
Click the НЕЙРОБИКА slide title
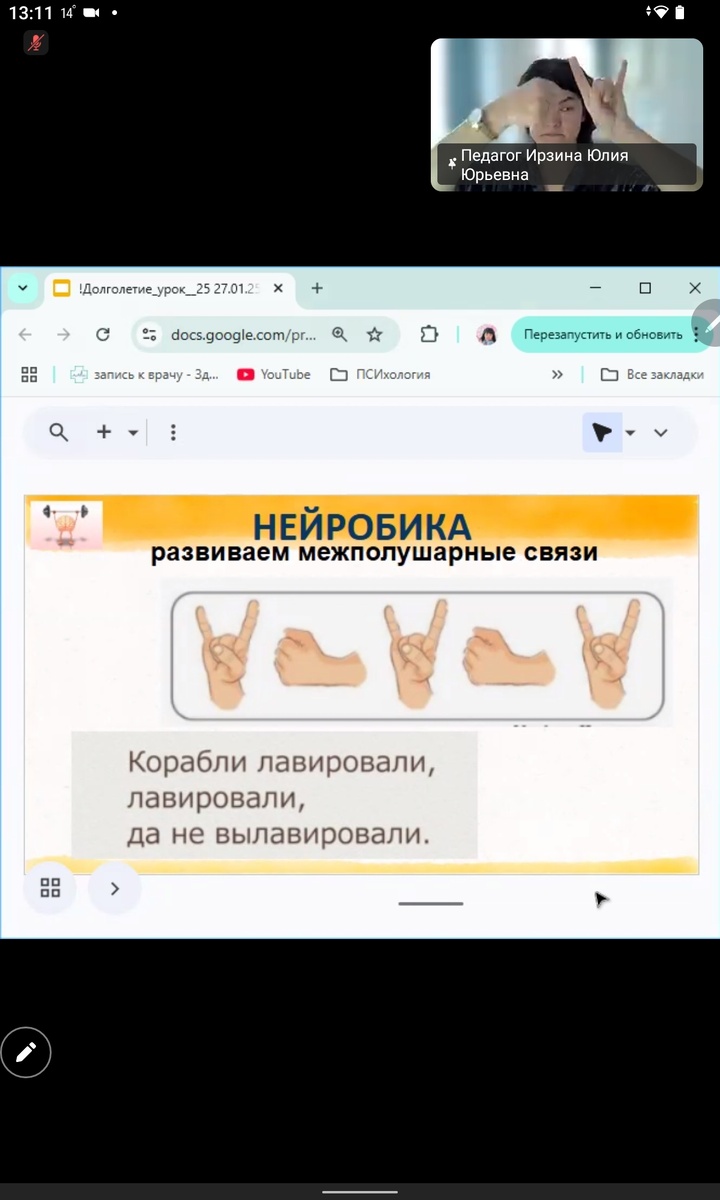point(361,525)
